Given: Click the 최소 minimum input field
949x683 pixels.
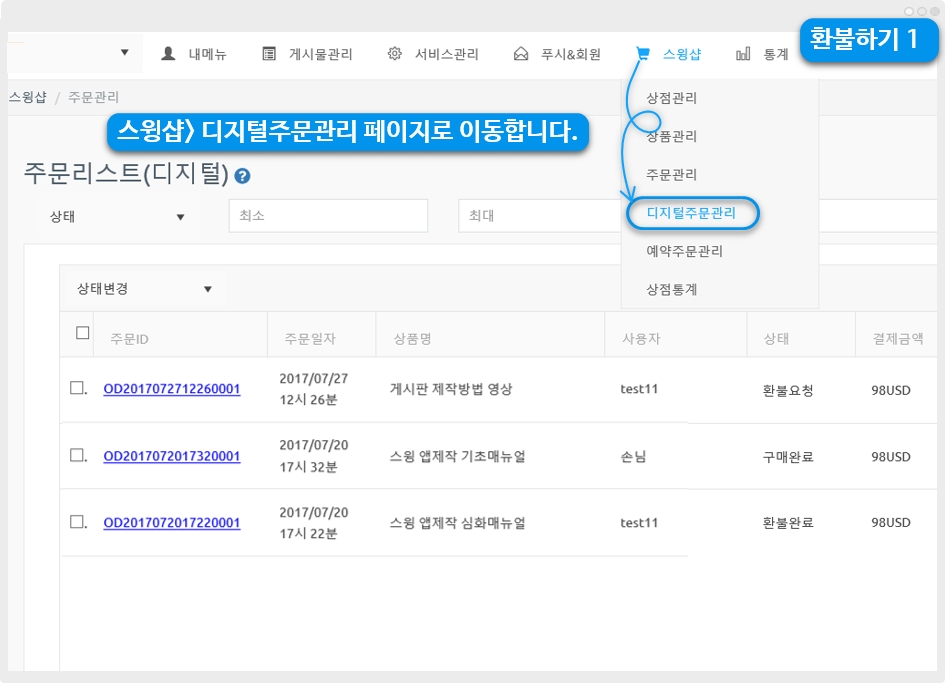Looking at the screenshot, I should point(327,216).
